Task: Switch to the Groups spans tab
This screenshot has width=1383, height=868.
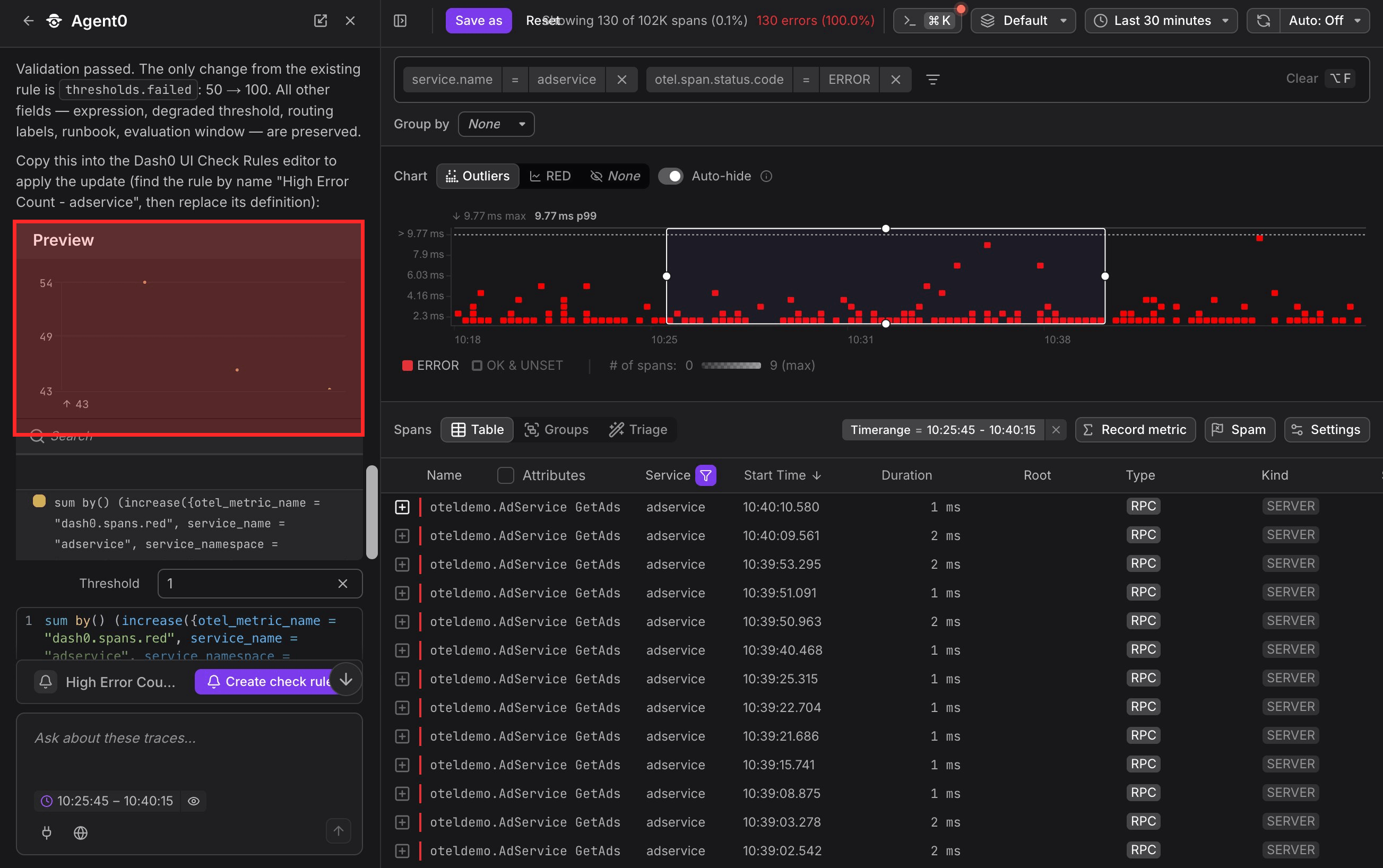Action: [x=556, y=429]
